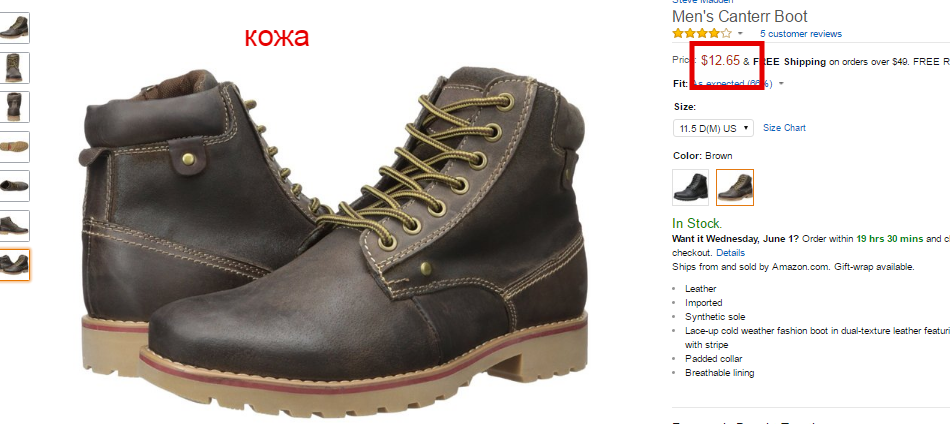Select the sixth low side-profile boot thumbnail

pyautogui.click(x=15, y=225)
